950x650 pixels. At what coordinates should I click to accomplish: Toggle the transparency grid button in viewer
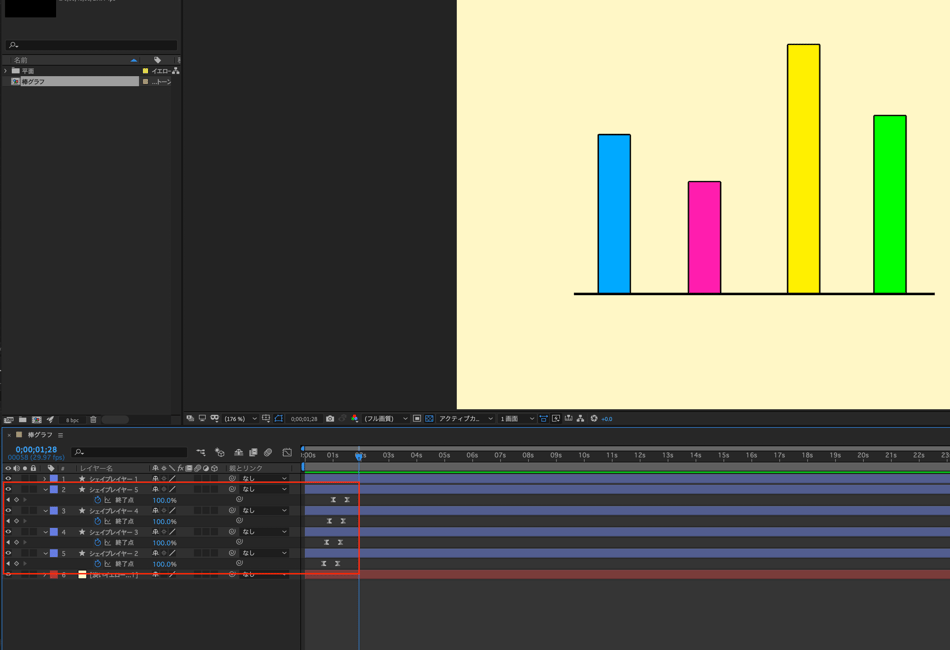(x=429, y=419)
